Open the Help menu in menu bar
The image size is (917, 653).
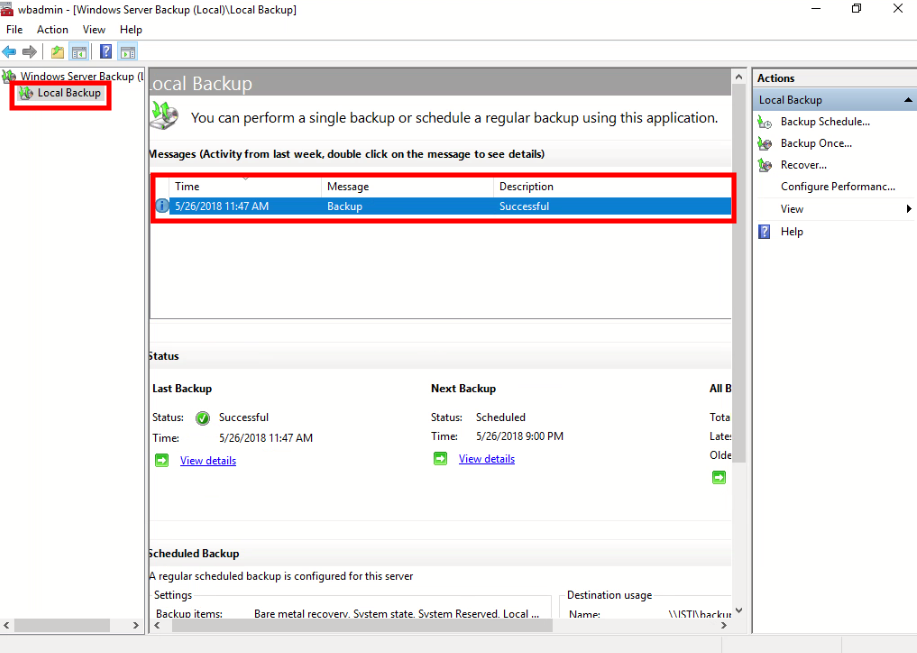click(131, 29)
